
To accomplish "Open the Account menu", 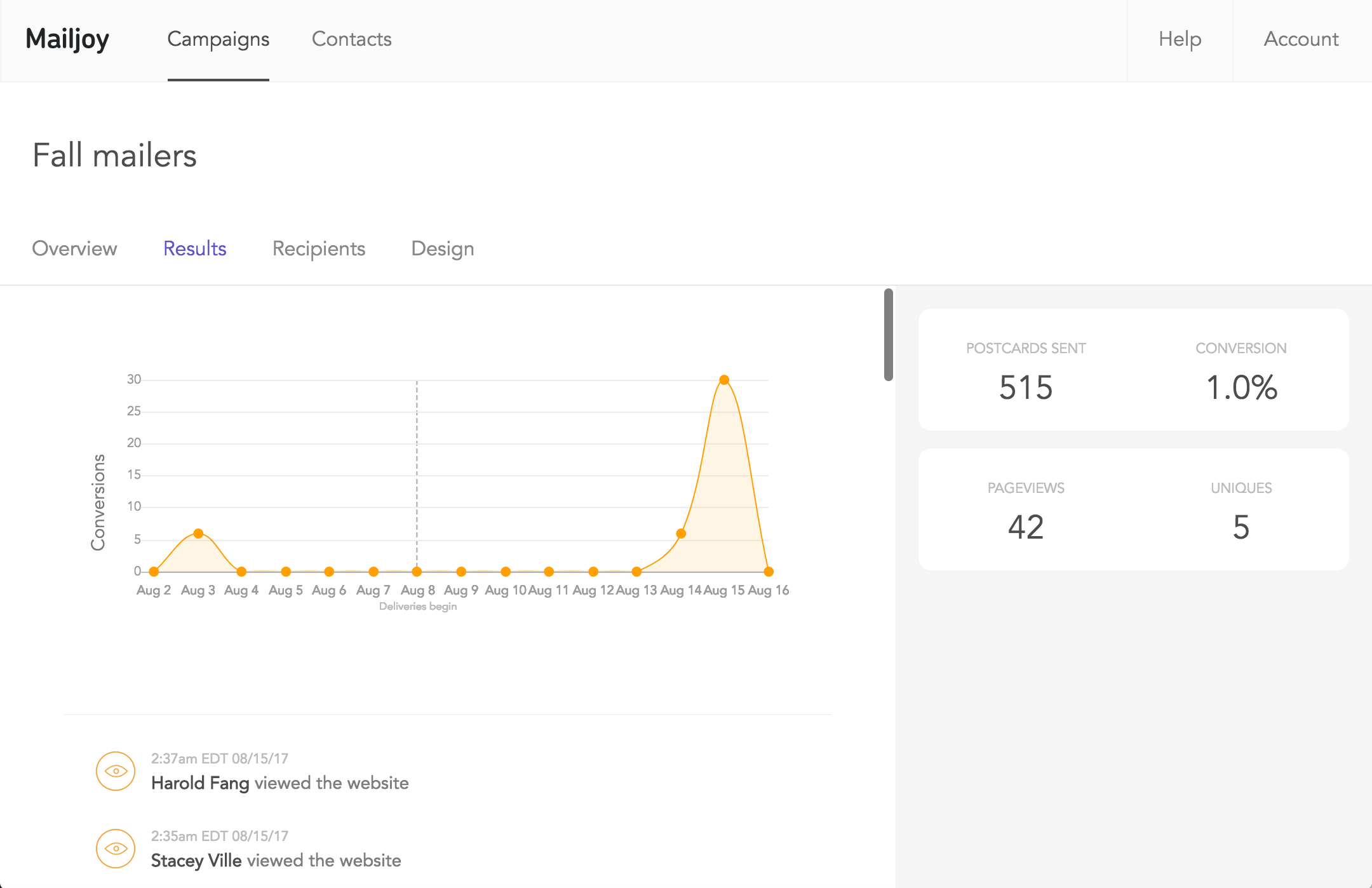I will 1300,39.
